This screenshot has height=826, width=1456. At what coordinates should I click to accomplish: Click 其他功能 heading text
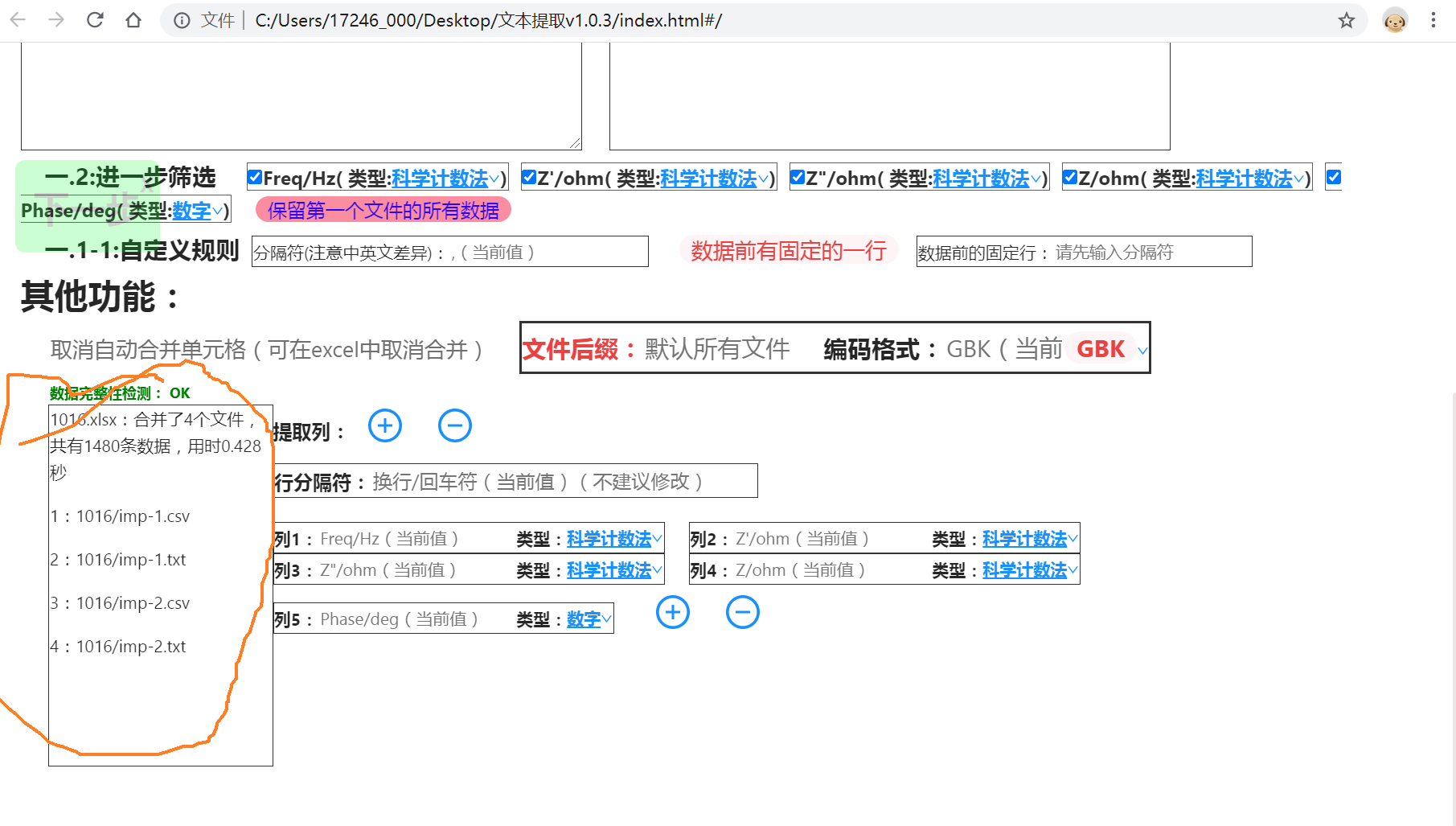coord(100,296)
